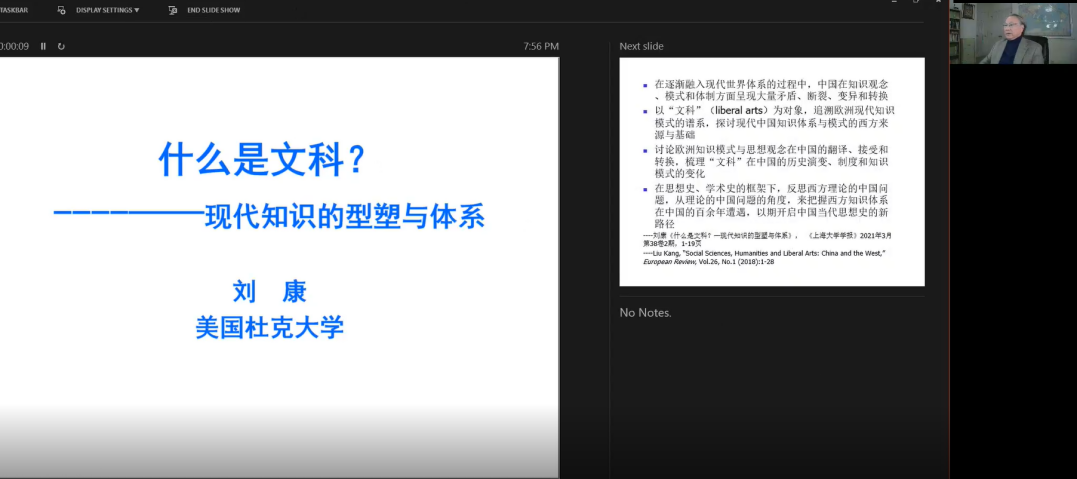Restart the slide show timer

tap(61, 46)
